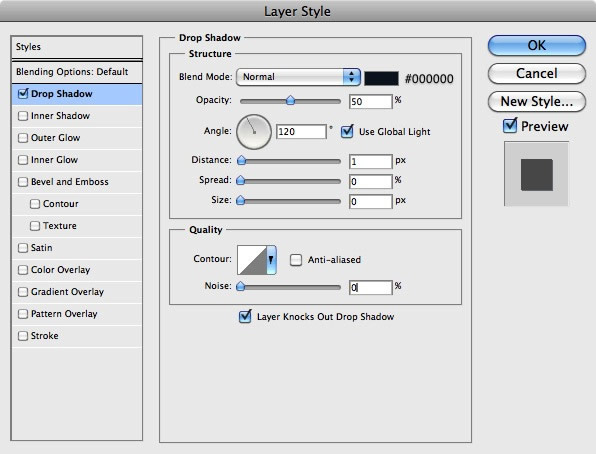596x454 pixels.
Task: Open the Contour curve picker arrow
Action: (x=271, y=260)
